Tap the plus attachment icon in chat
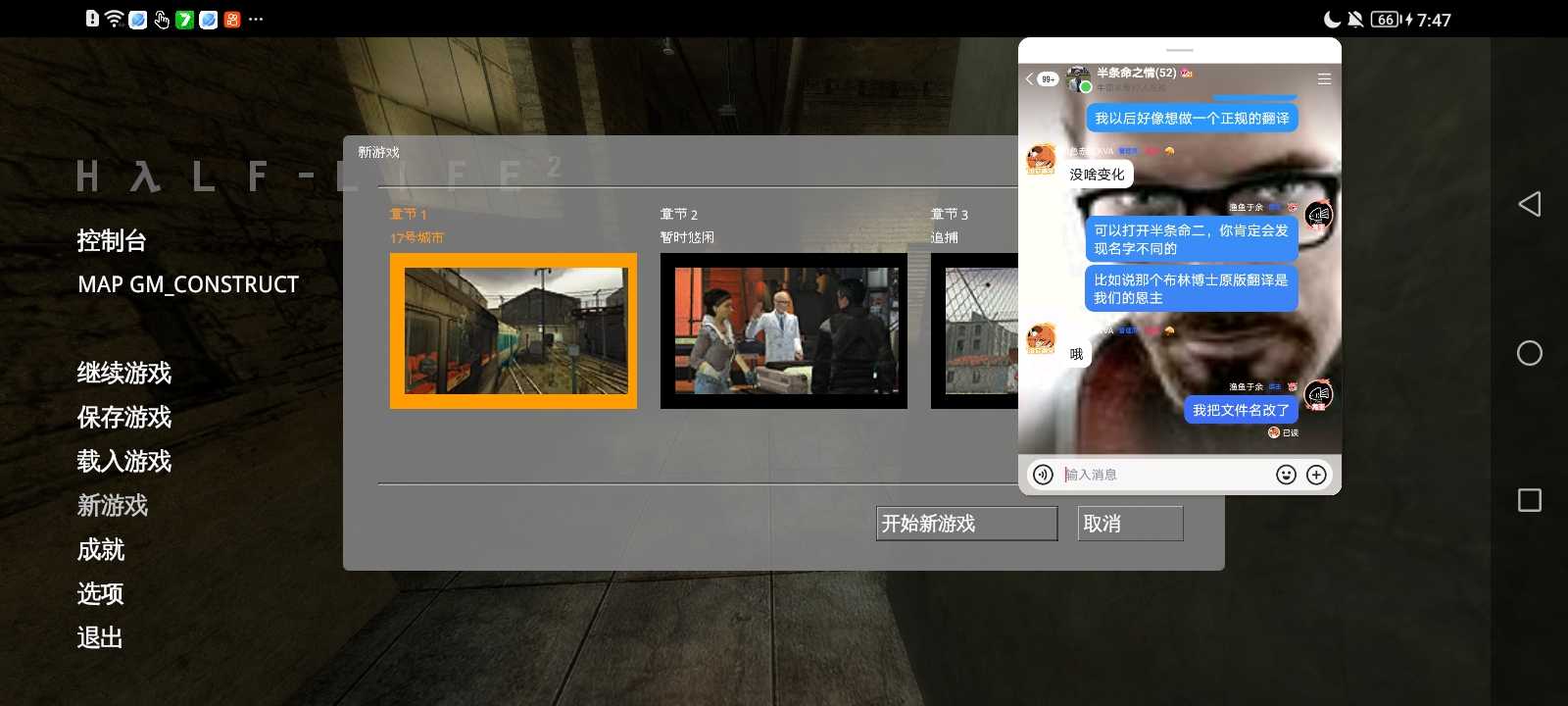 pos(1317,475)
